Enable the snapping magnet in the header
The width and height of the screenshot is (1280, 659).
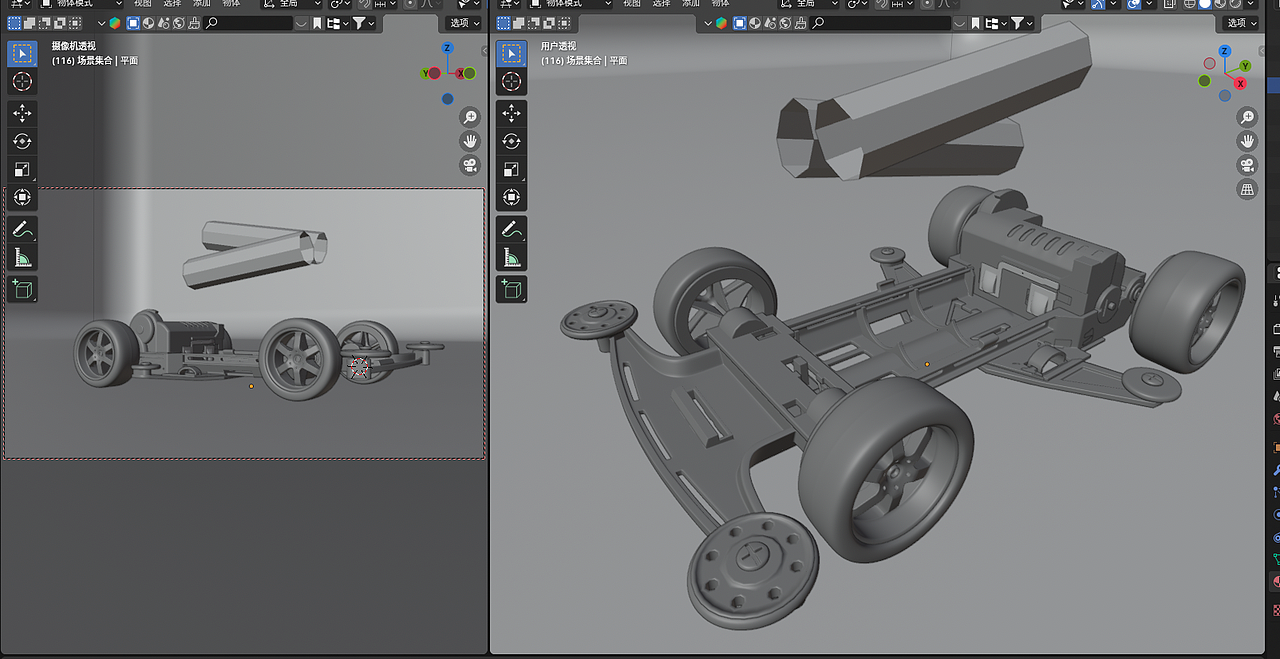point(882,5)
